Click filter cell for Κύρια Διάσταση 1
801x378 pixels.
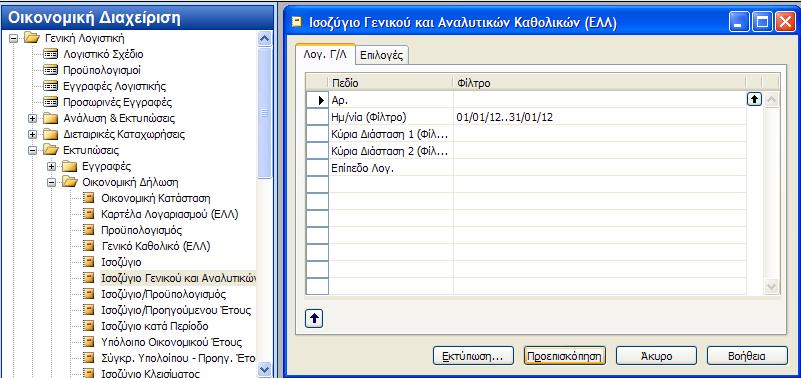click(x=600, y=134)
